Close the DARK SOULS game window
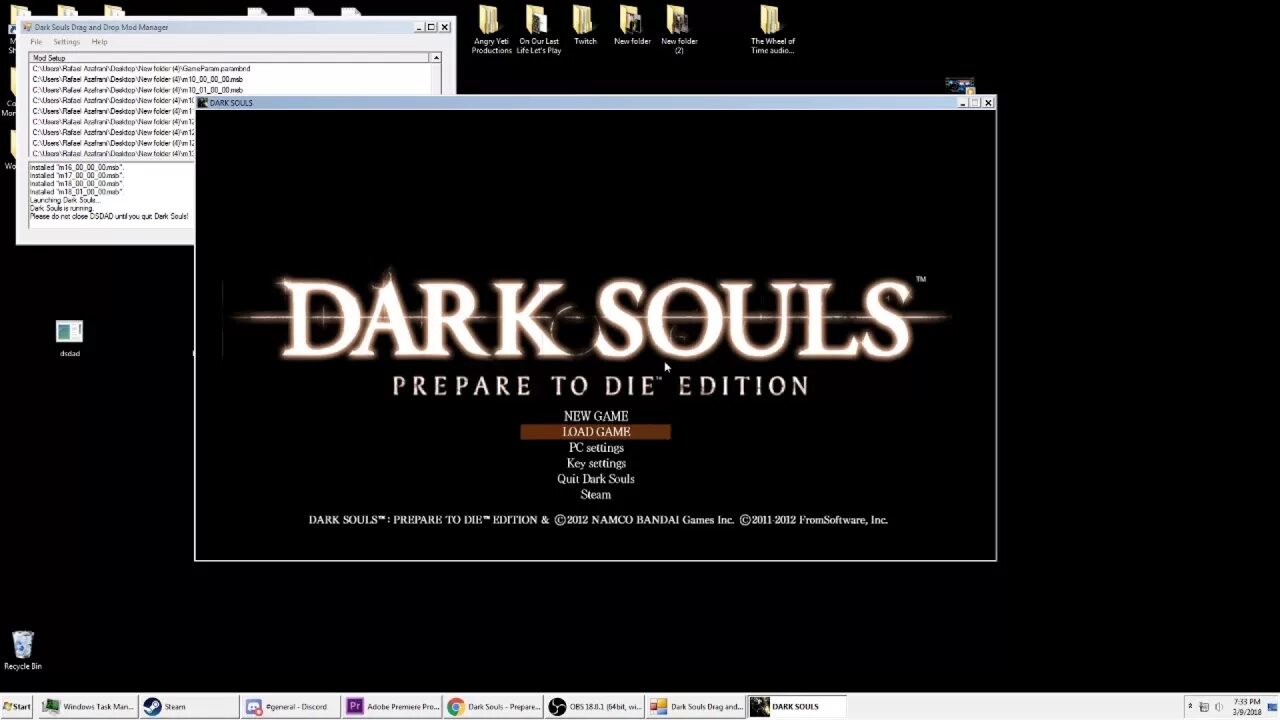The height and width of the screenshot is (720, 1280). [x=987, y=102]
